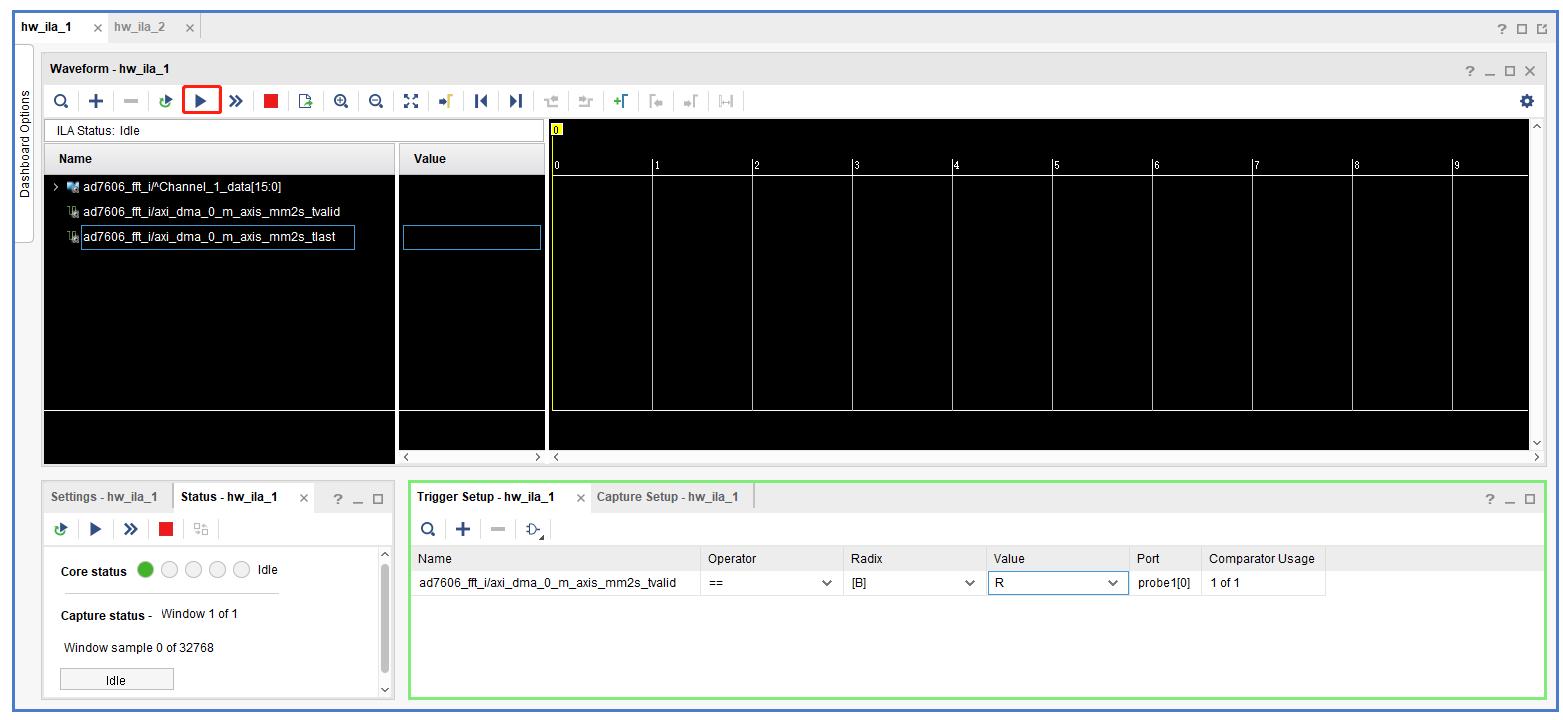1563x720 pixels.
Task: Click the Idle status button
Action: click(x=116, y=680)
